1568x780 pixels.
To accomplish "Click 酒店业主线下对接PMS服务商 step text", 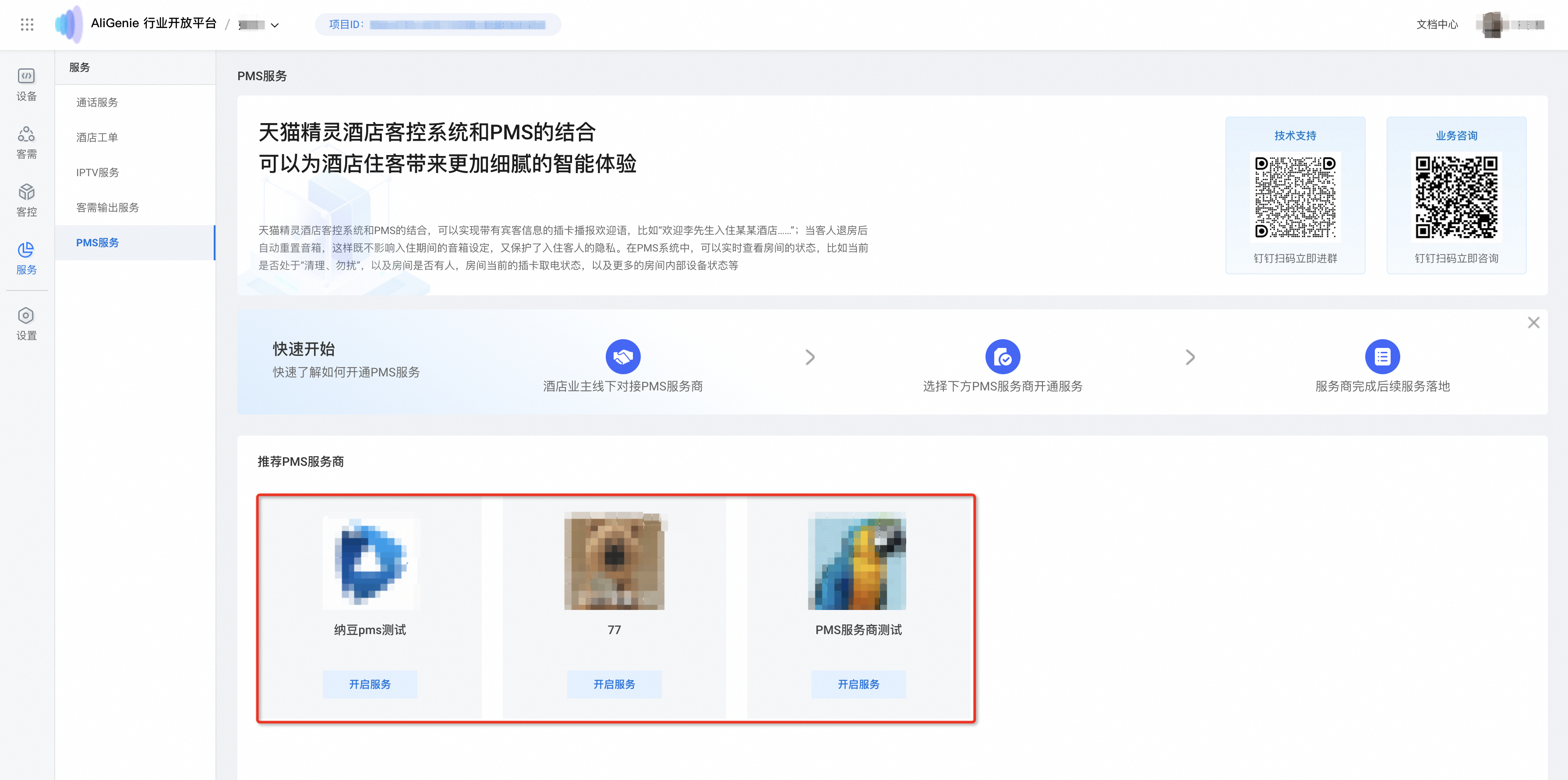I will point(623,386).
